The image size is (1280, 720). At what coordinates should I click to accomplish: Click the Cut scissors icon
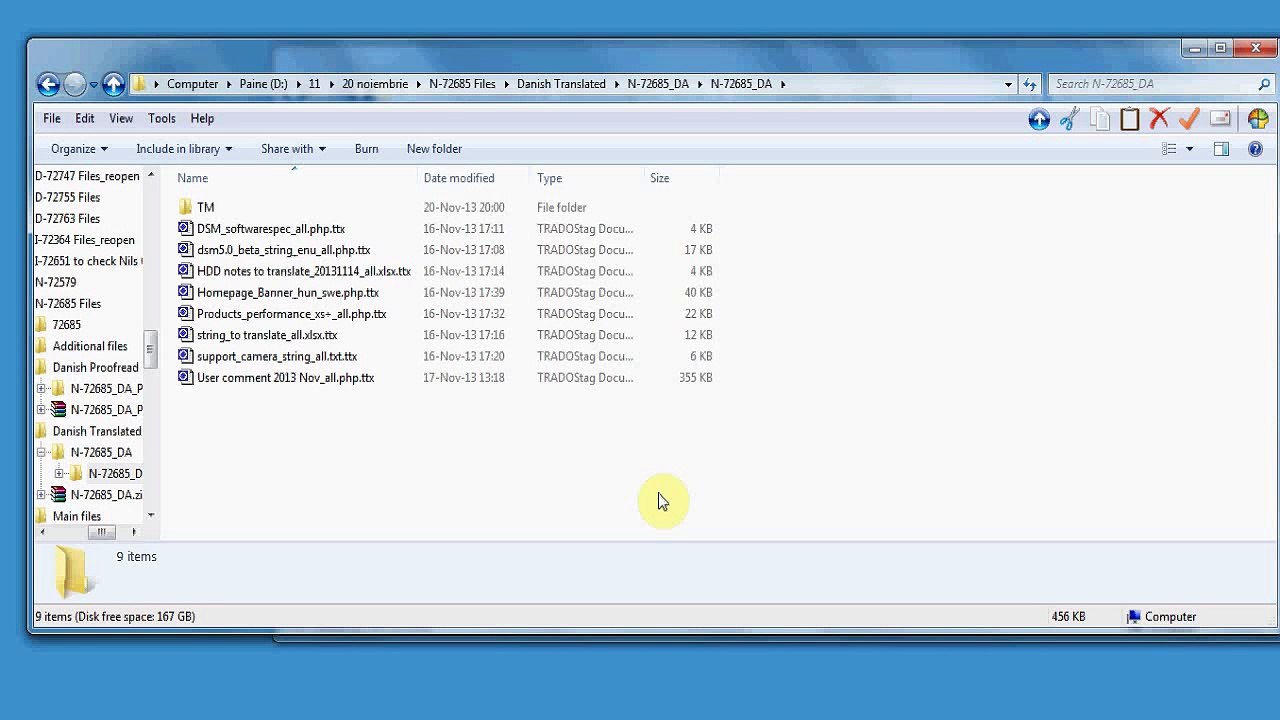[x=1069, y=119]
